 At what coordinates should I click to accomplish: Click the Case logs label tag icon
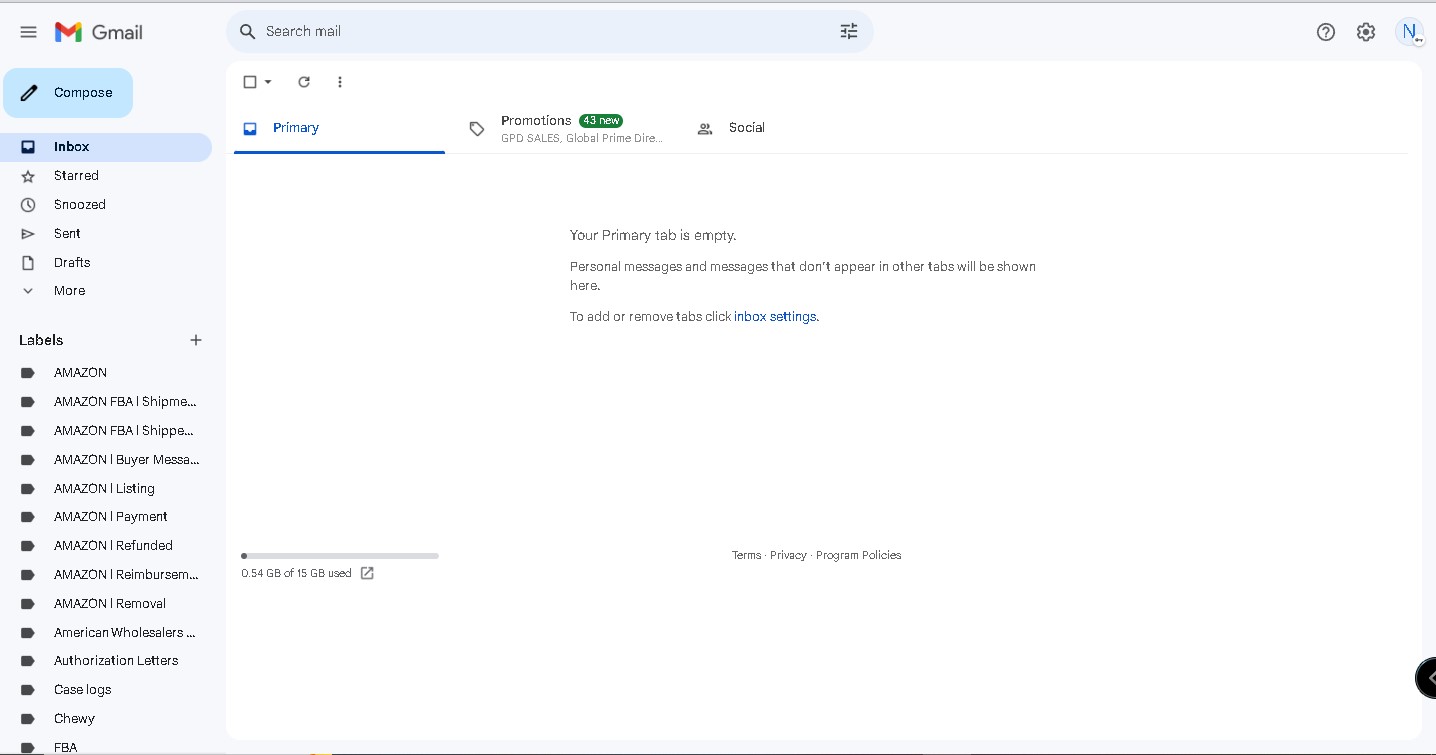pyautogui.click(x=28, y=690)
